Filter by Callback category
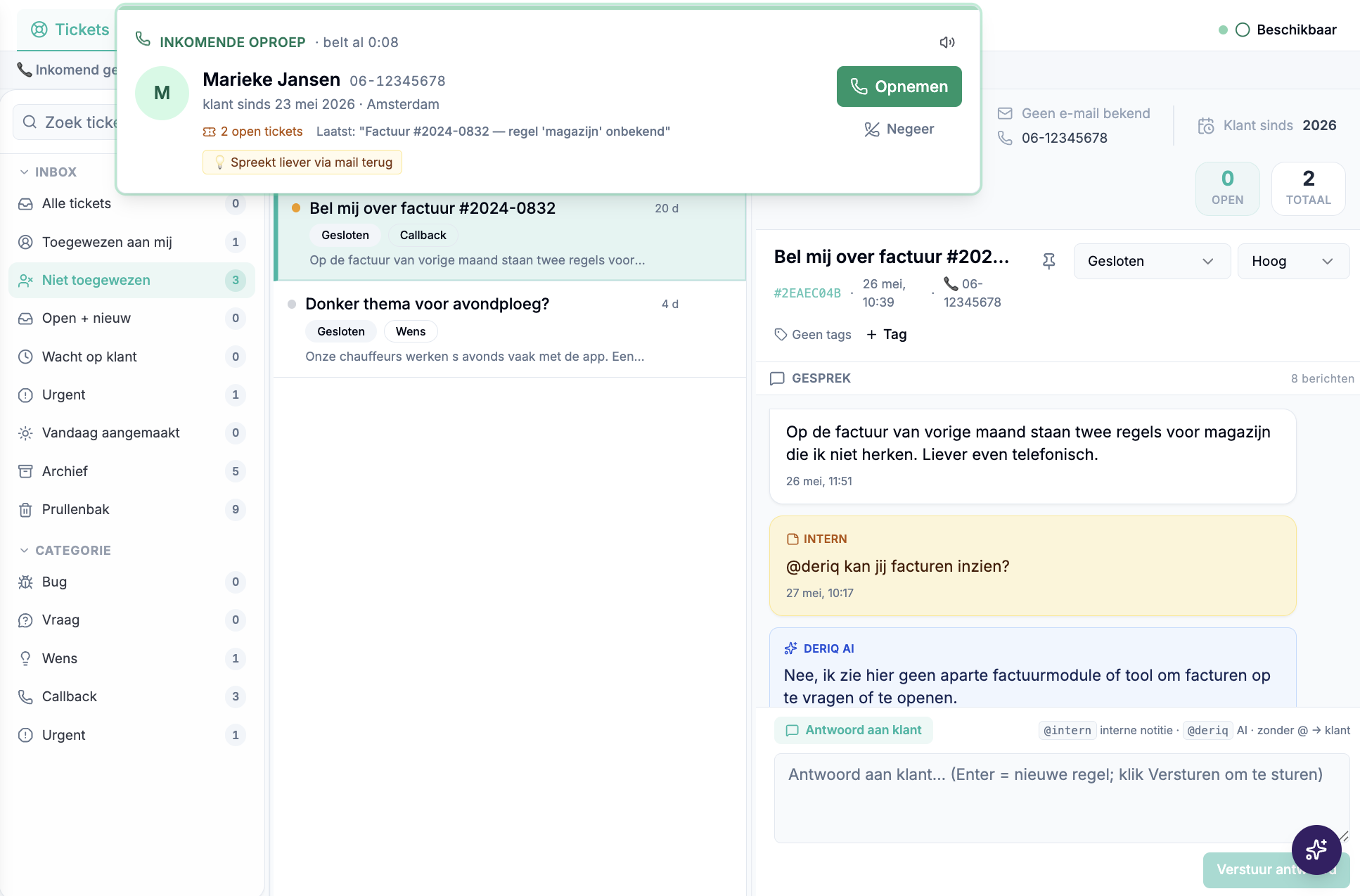 point(131,696)
